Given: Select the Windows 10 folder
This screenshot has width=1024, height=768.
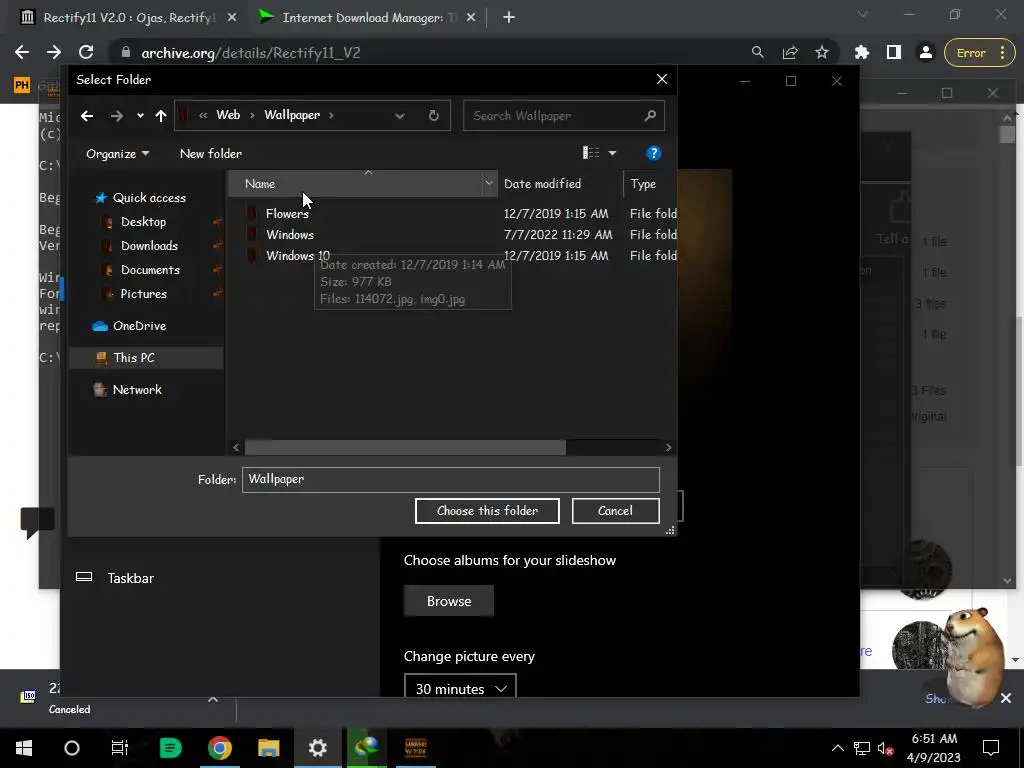Looking at the screenshot, I should [x=298, y=255].
